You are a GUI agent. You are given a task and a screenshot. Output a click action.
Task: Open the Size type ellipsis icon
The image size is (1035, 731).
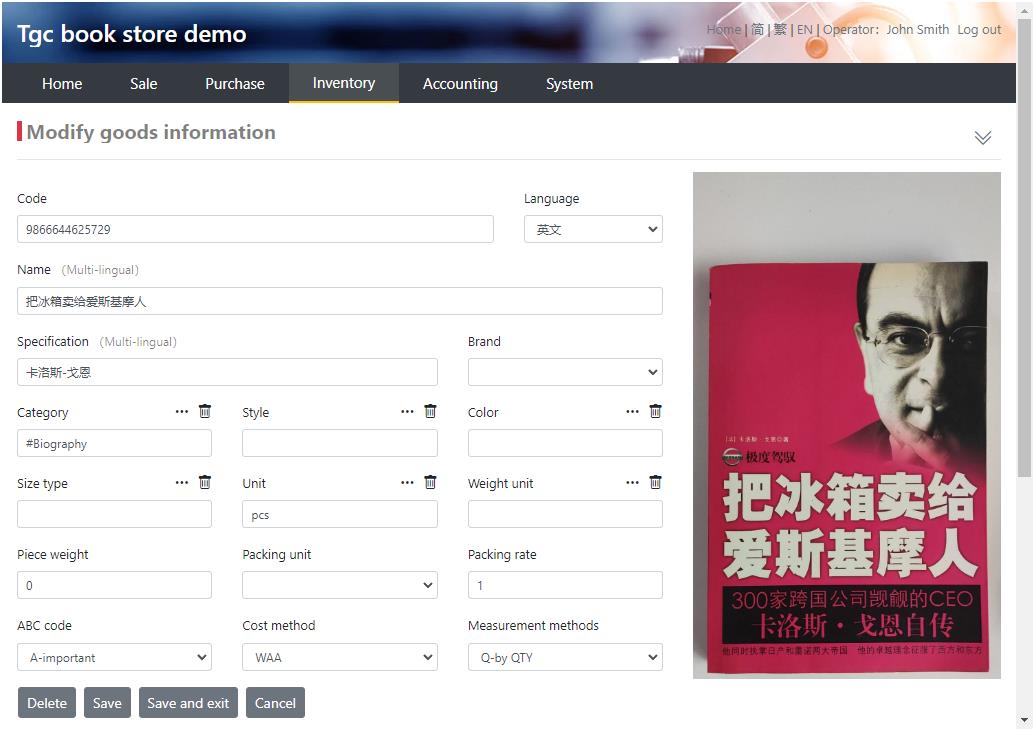(x=182, y=483)
